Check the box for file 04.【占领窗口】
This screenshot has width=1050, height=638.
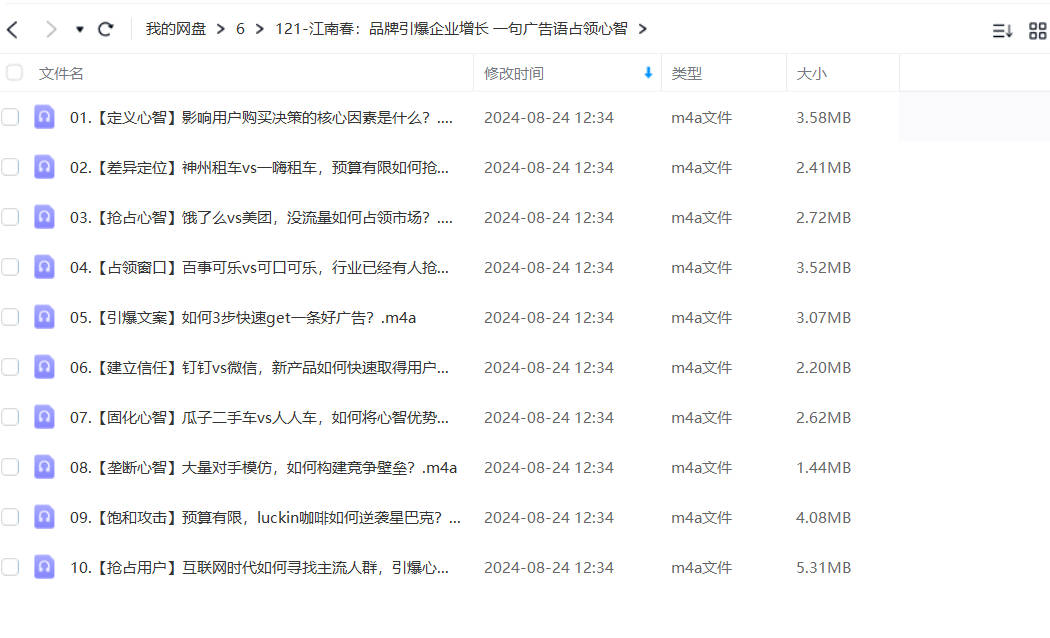click(x=10, y=267)
